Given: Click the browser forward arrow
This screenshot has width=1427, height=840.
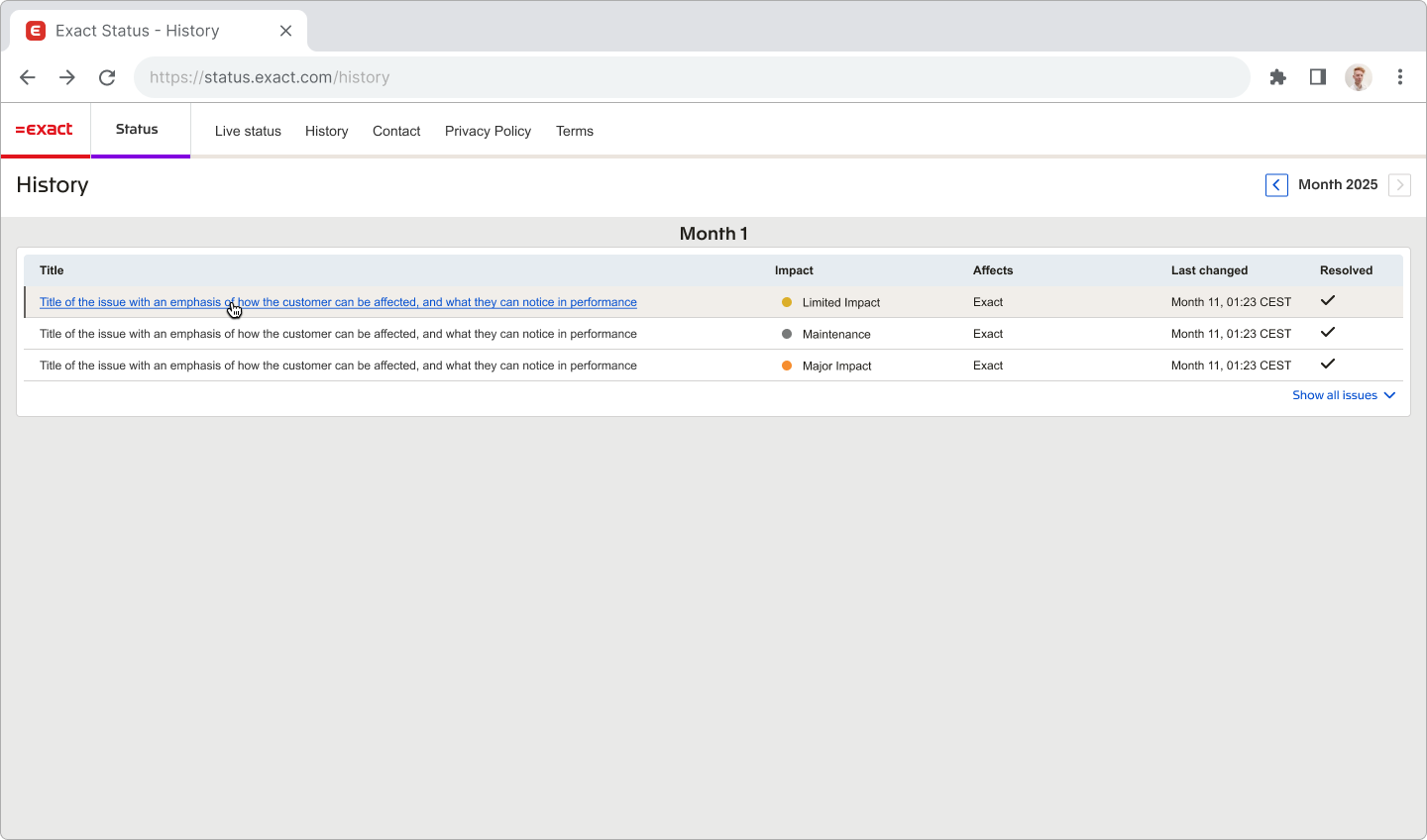Looking at the screenshot, I should [x=67, y=77].
